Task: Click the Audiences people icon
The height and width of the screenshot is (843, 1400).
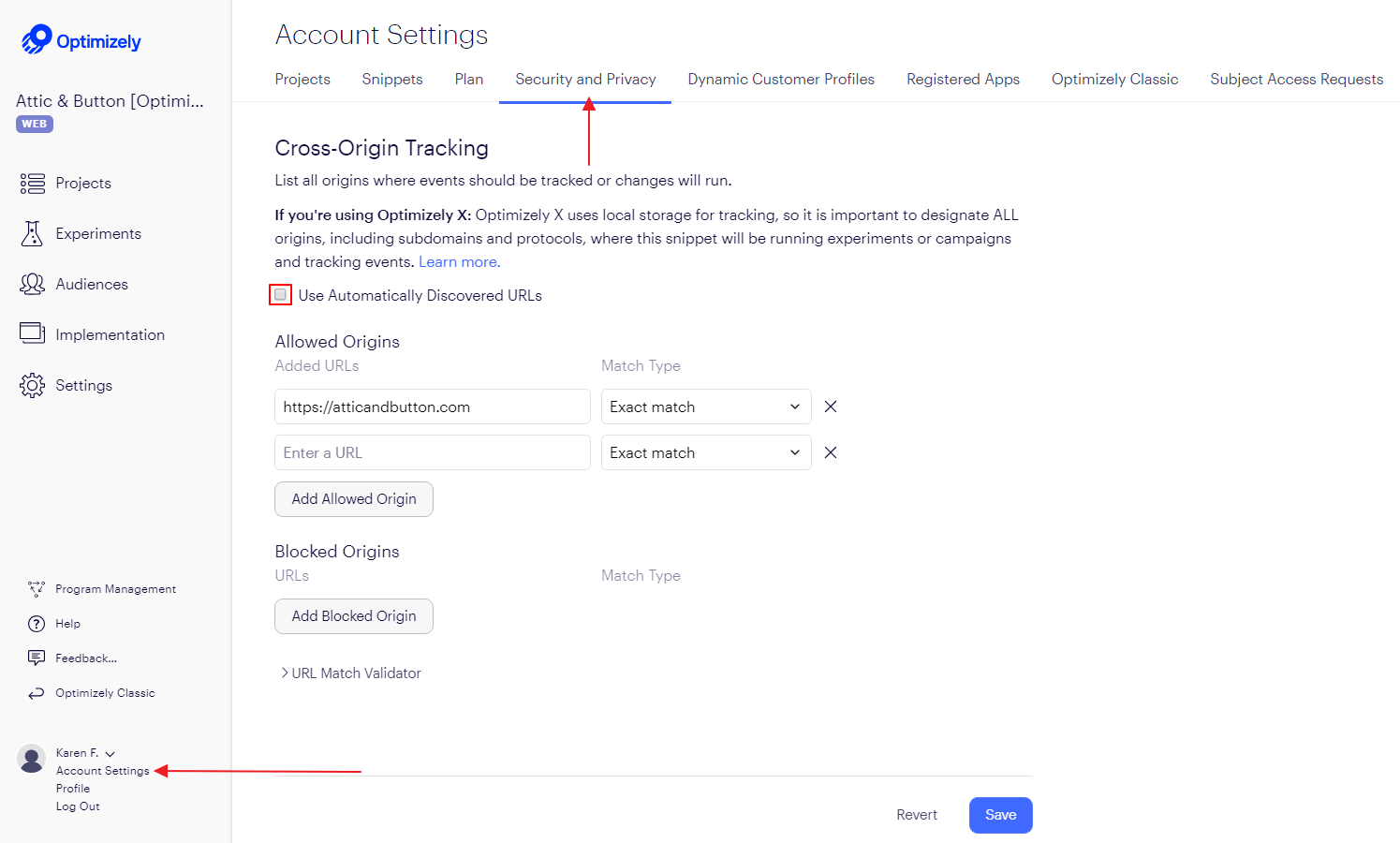Action: 33,284
